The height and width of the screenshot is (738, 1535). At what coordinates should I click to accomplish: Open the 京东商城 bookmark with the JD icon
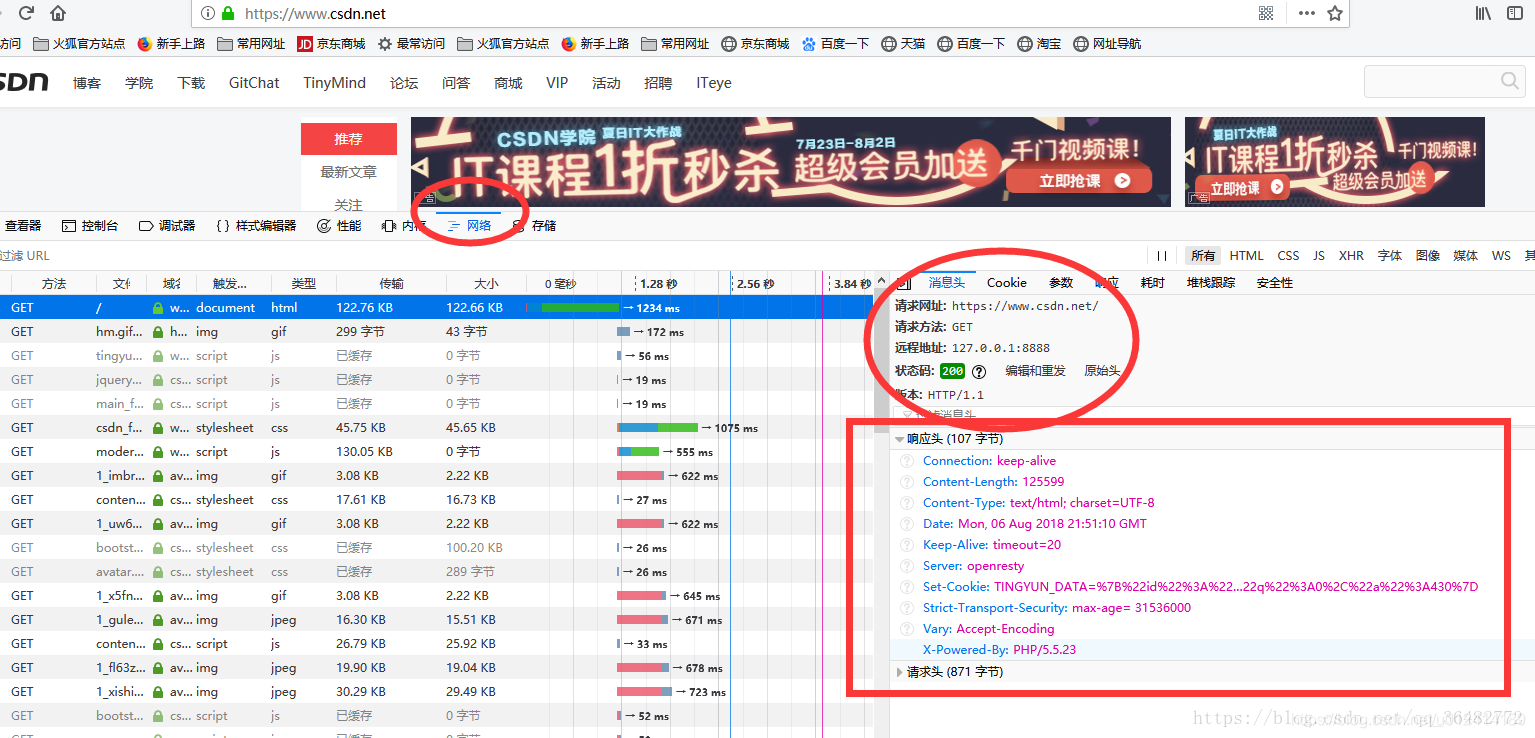(331, 44)
